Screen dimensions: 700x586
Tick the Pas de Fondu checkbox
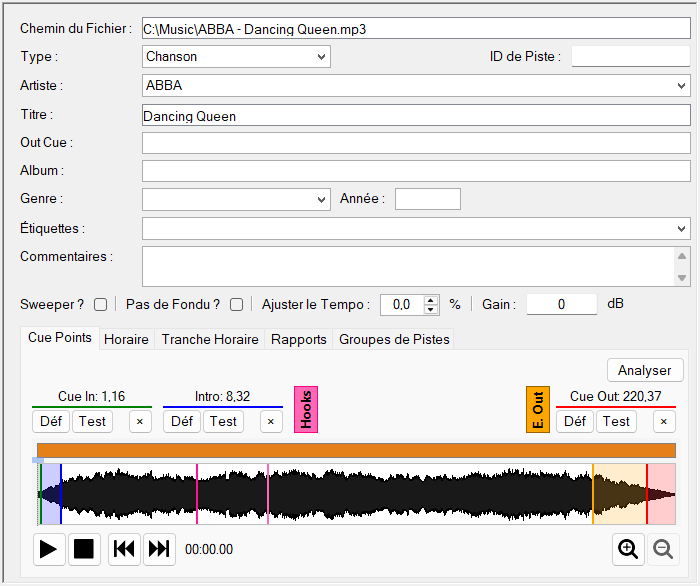(237, 305)
